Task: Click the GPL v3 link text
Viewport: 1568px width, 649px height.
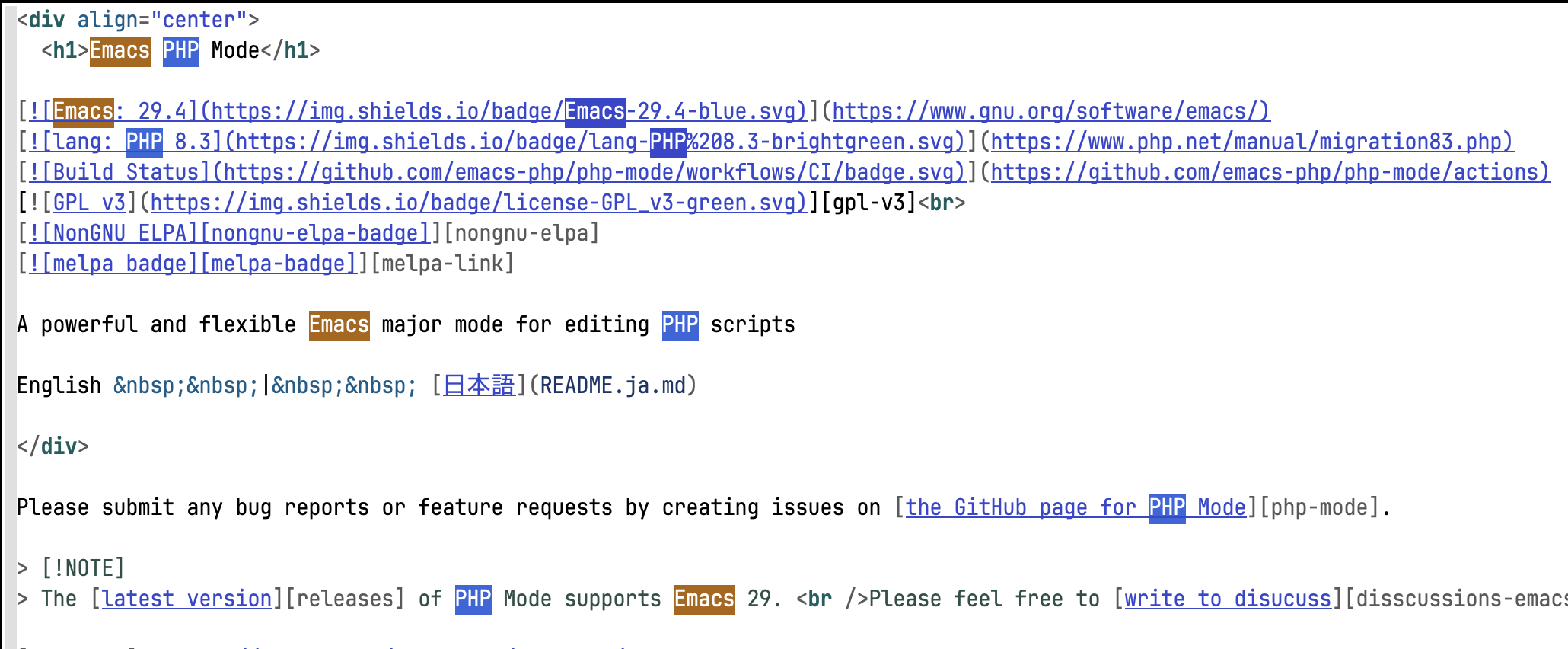Action: 90,203
